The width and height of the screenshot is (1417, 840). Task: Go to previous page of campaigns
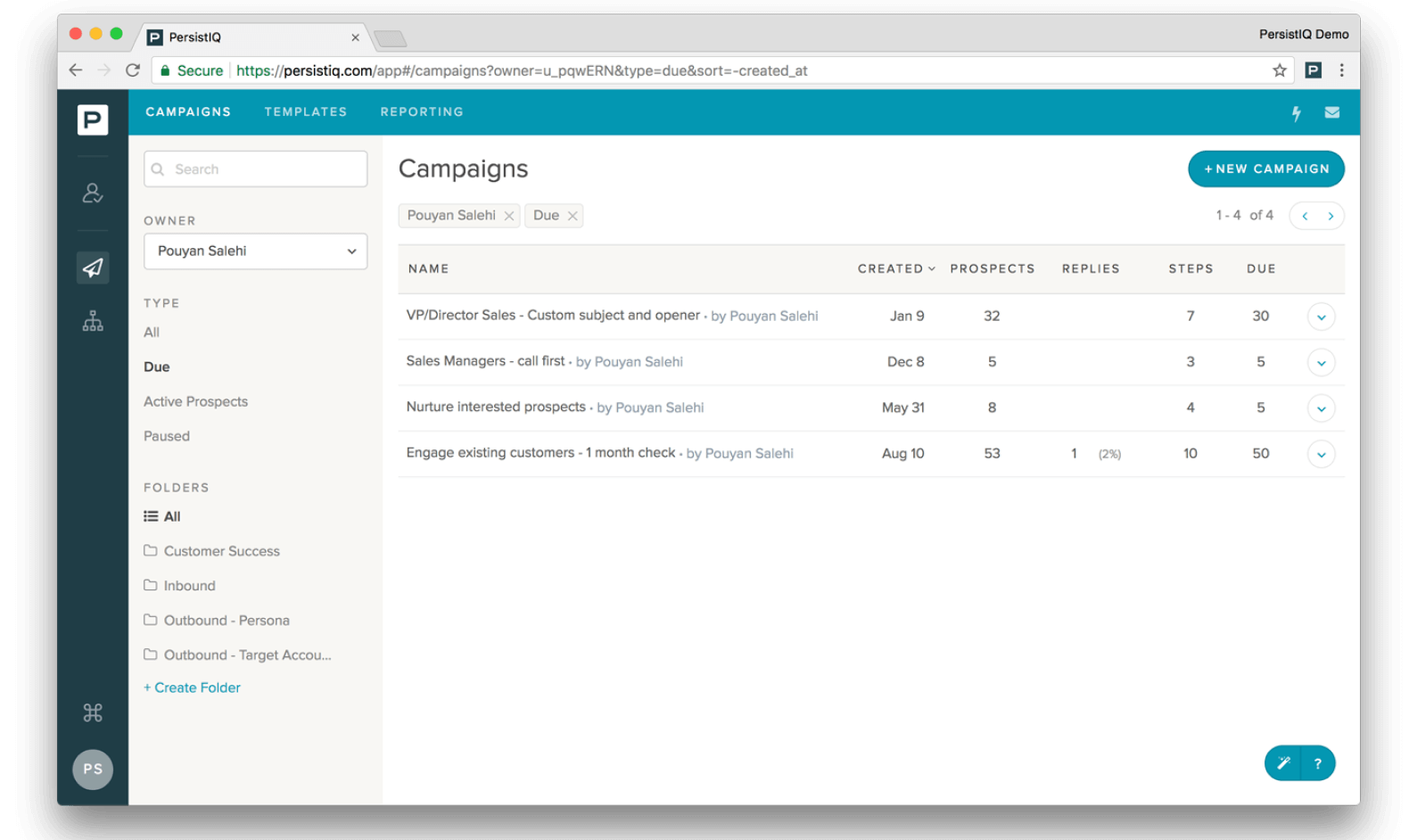[x=1305, y=216]
